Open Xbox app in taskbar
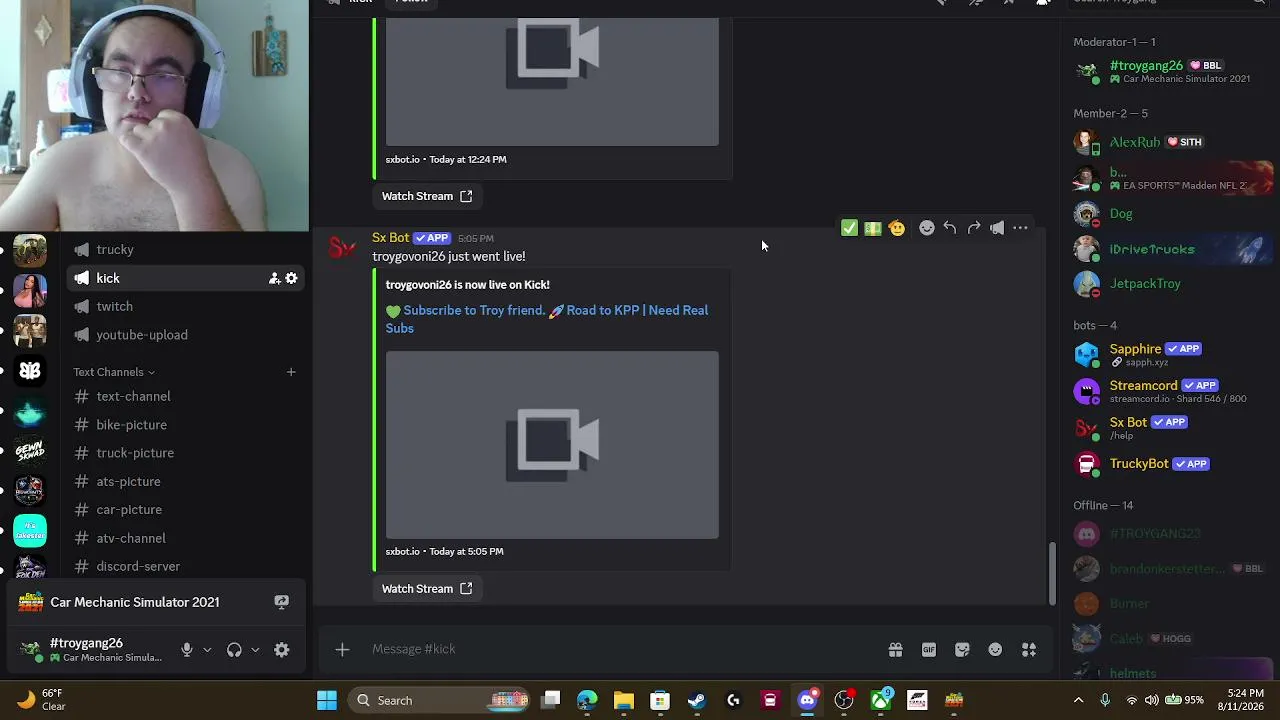Viewport: 1280px width, 720px height. pos(881,701)
